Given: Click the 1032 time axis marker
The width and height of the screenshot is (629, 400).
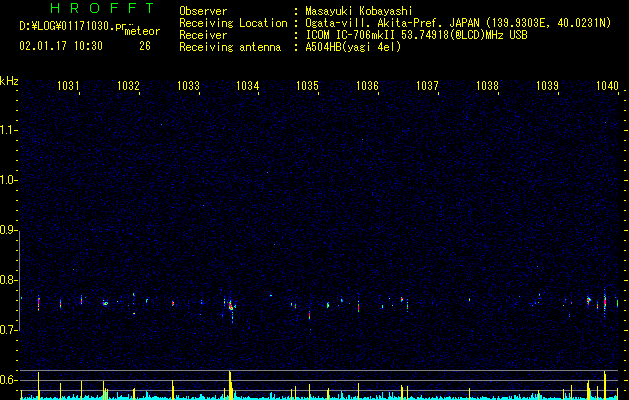Looking at the screenshot, I should tap(128, 85).
